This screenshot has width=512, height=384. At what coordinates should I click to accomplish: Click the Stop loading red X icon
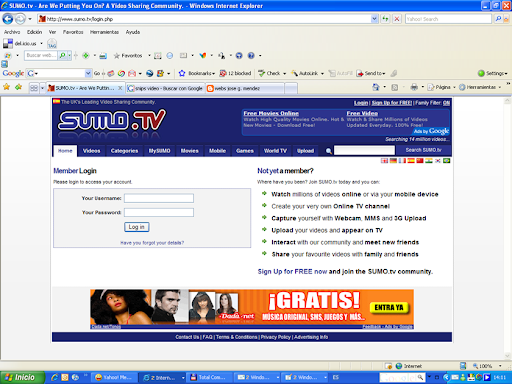tap(397, 19)
